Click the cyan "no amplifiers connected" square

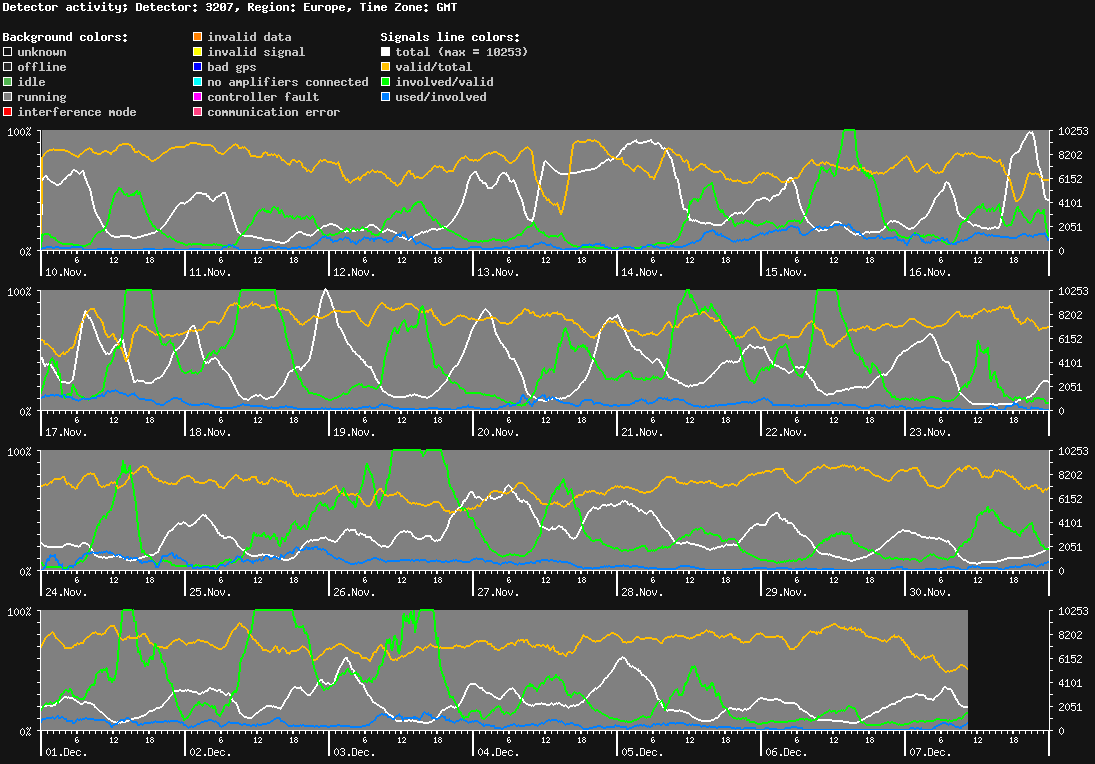click(197, 81)
